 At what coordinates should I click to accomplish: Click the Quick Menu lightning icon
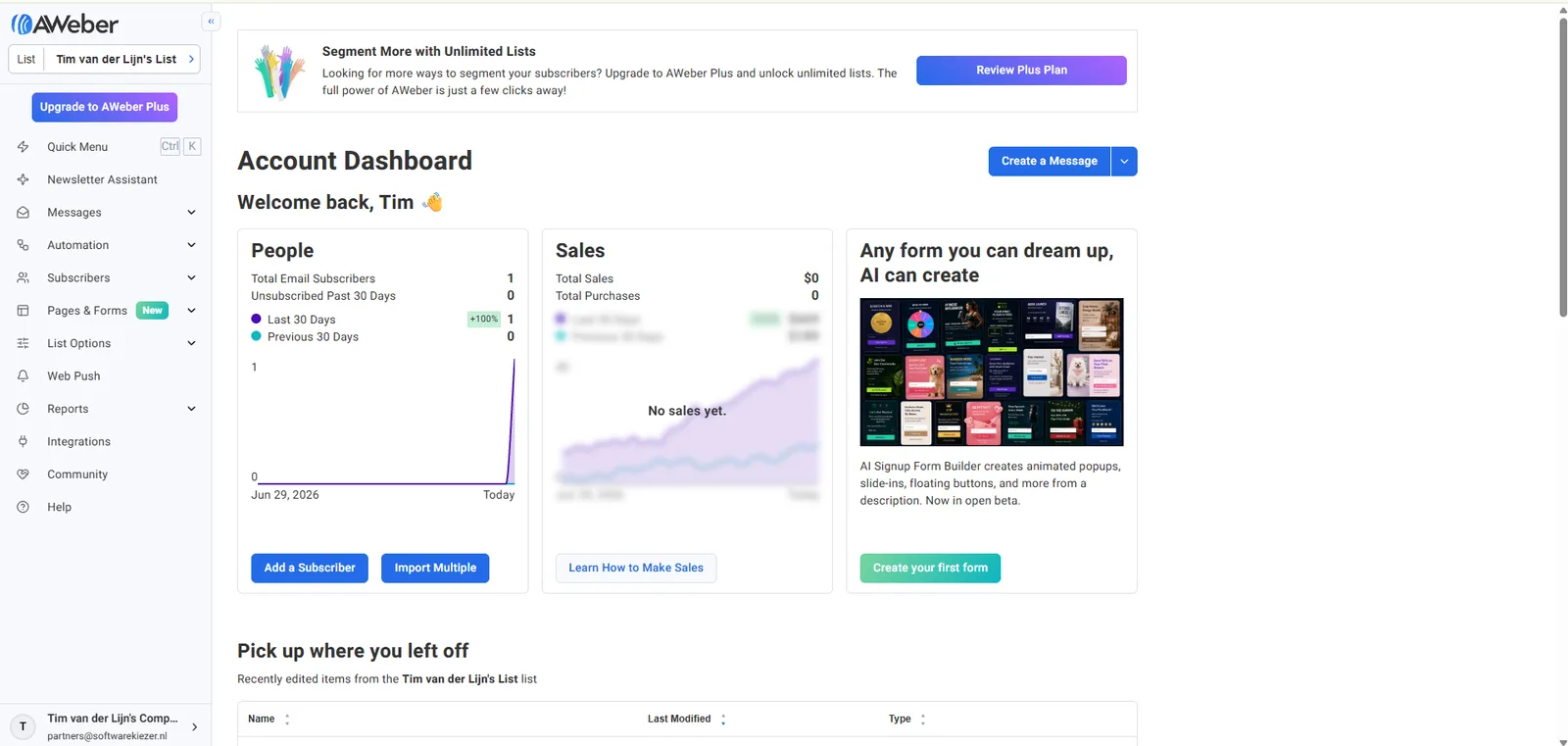click(23, 147)
